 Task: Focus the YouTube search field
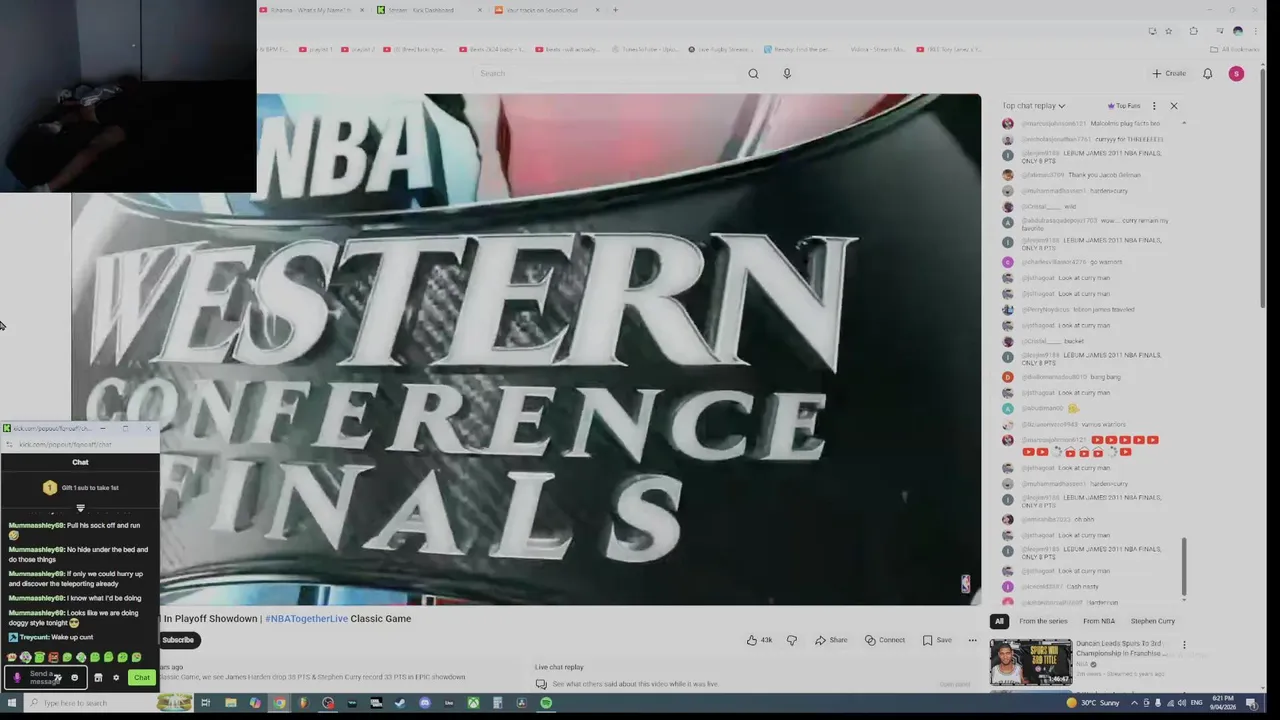coord(605,73)
